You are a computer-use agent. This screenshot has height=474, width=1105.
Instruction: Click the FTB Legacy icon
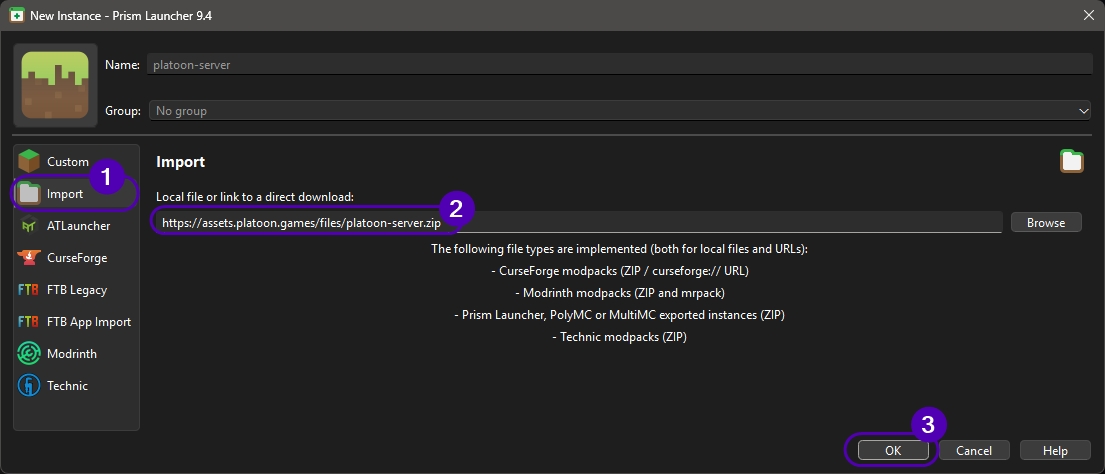(29, 290)
